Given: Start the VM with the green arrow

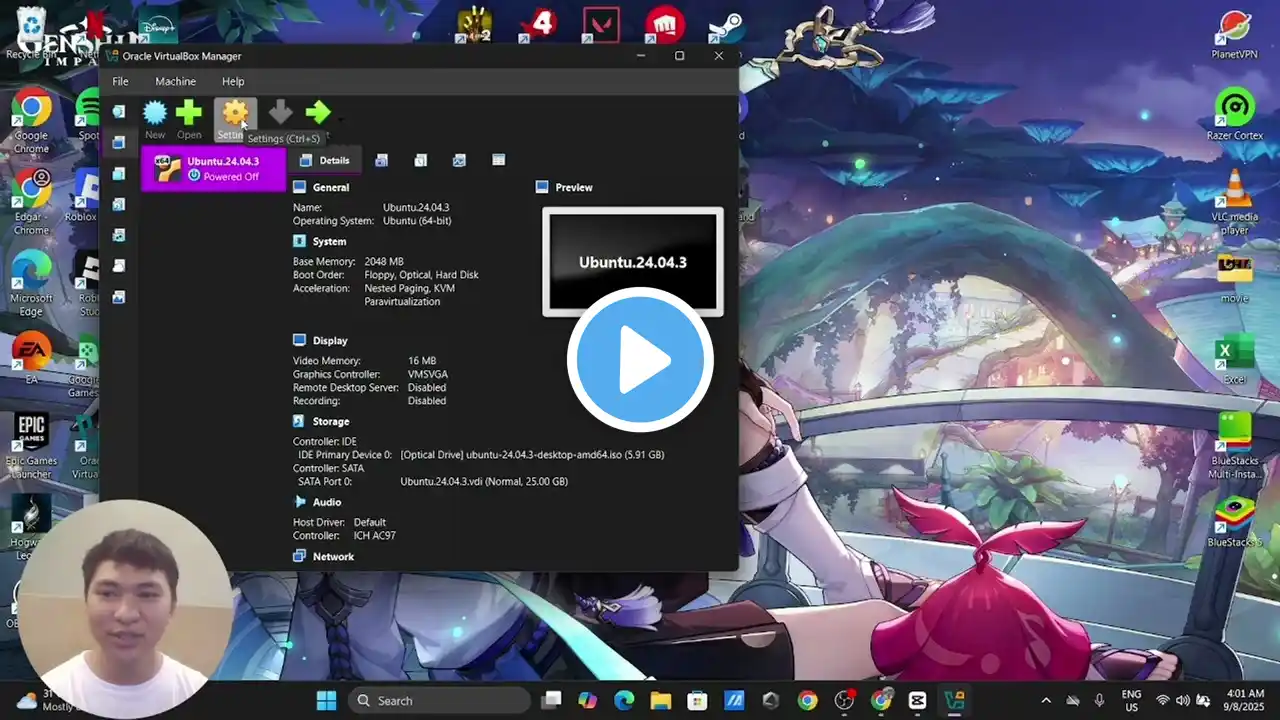Looking at the screenshot, I should click(x=317, y=113).
